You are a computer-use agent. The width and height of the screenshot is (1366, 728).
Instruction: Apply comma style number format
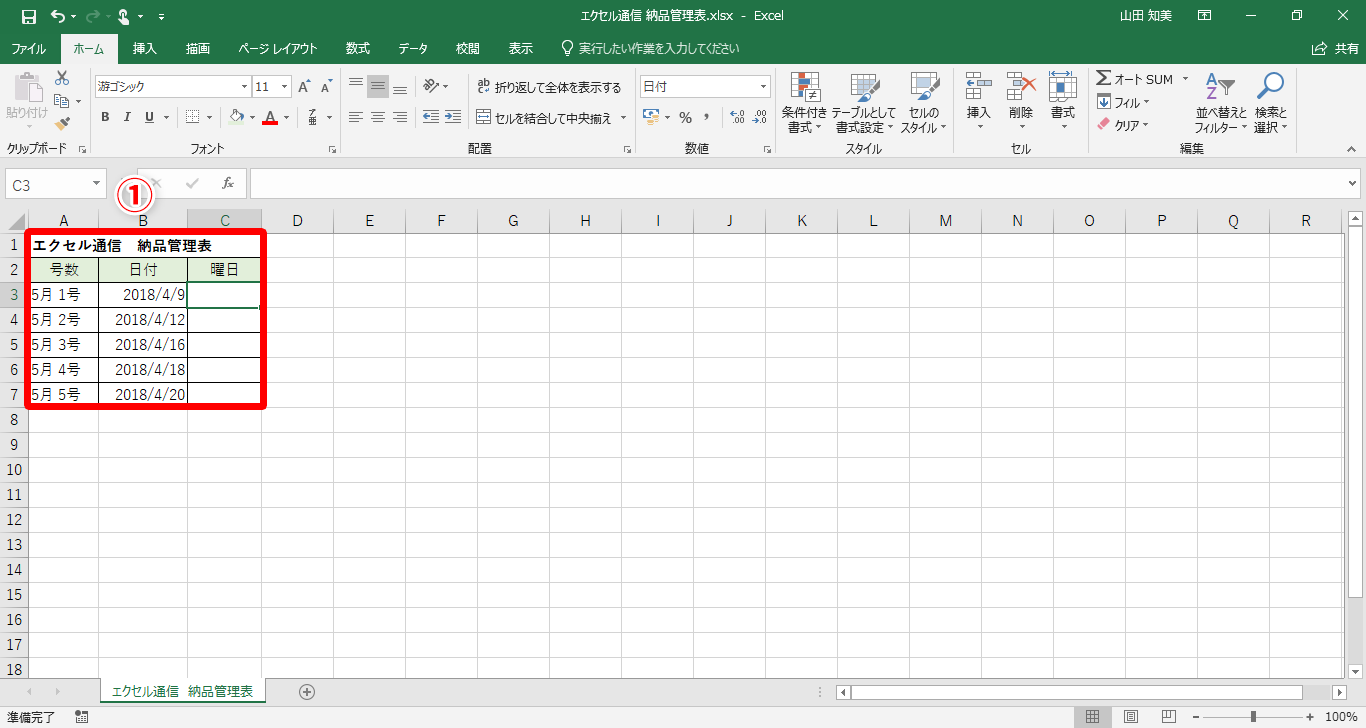point(708,117)
